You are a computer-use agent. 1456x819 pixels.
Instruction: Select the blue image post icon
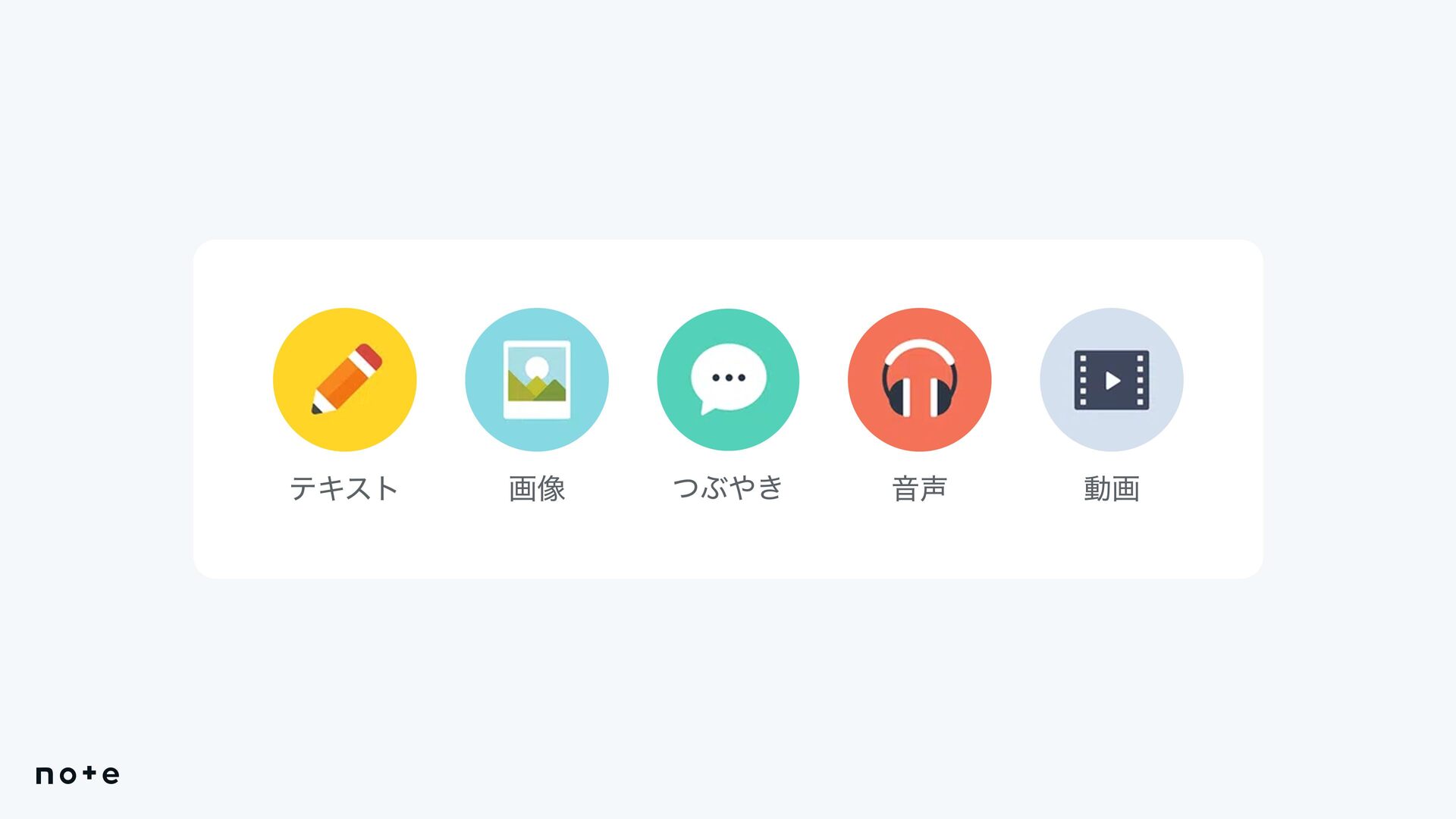(x=537, y=379)
